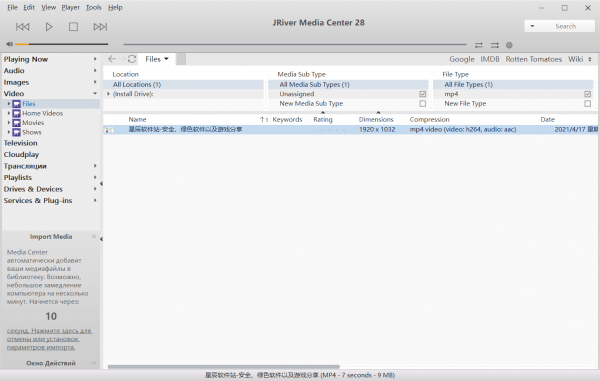Go back with the left arrow

[112, 59]
